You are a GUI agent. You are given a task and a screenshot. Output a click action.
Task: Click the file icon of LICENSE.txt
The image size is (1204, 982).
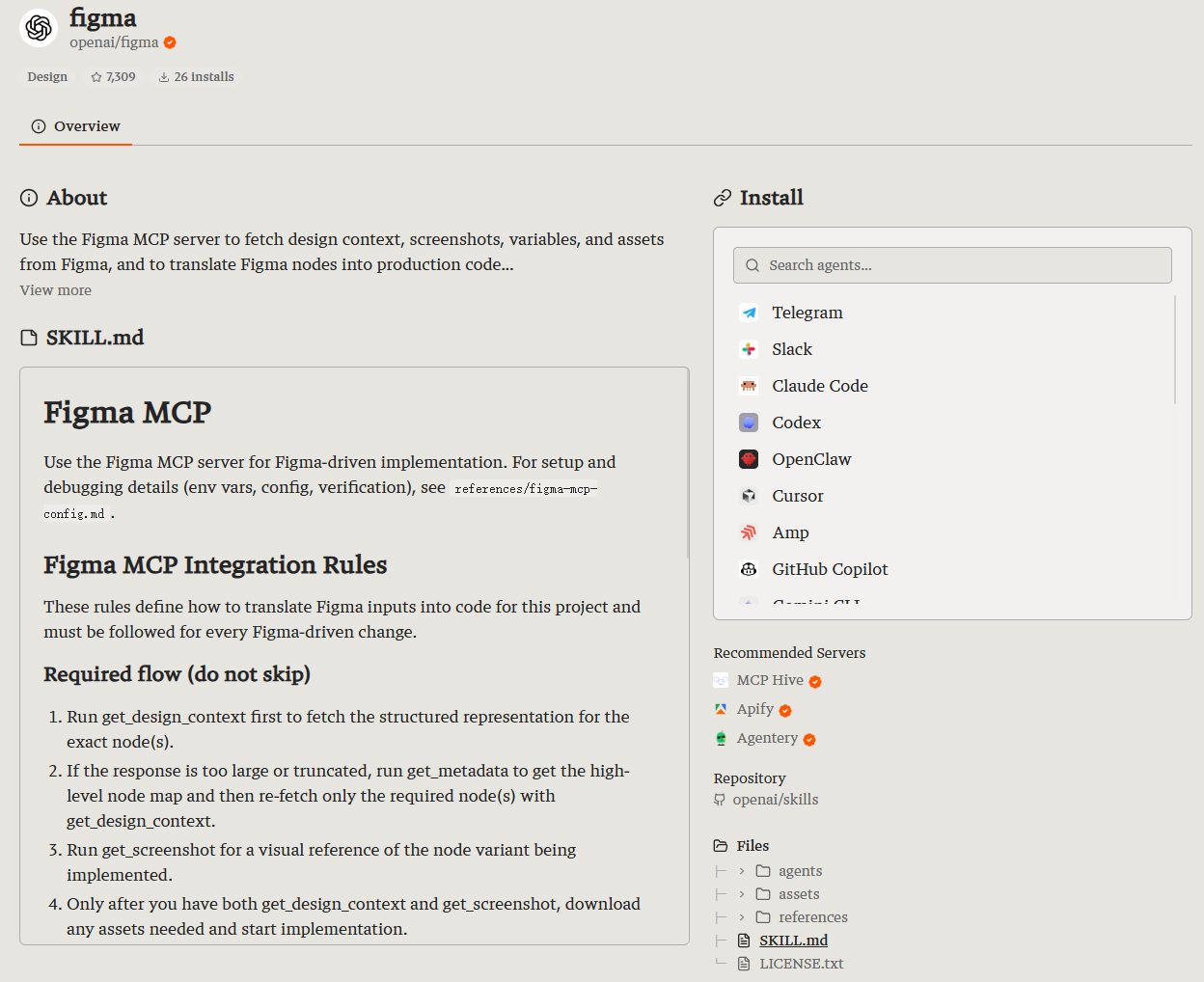tap(744, 964)
